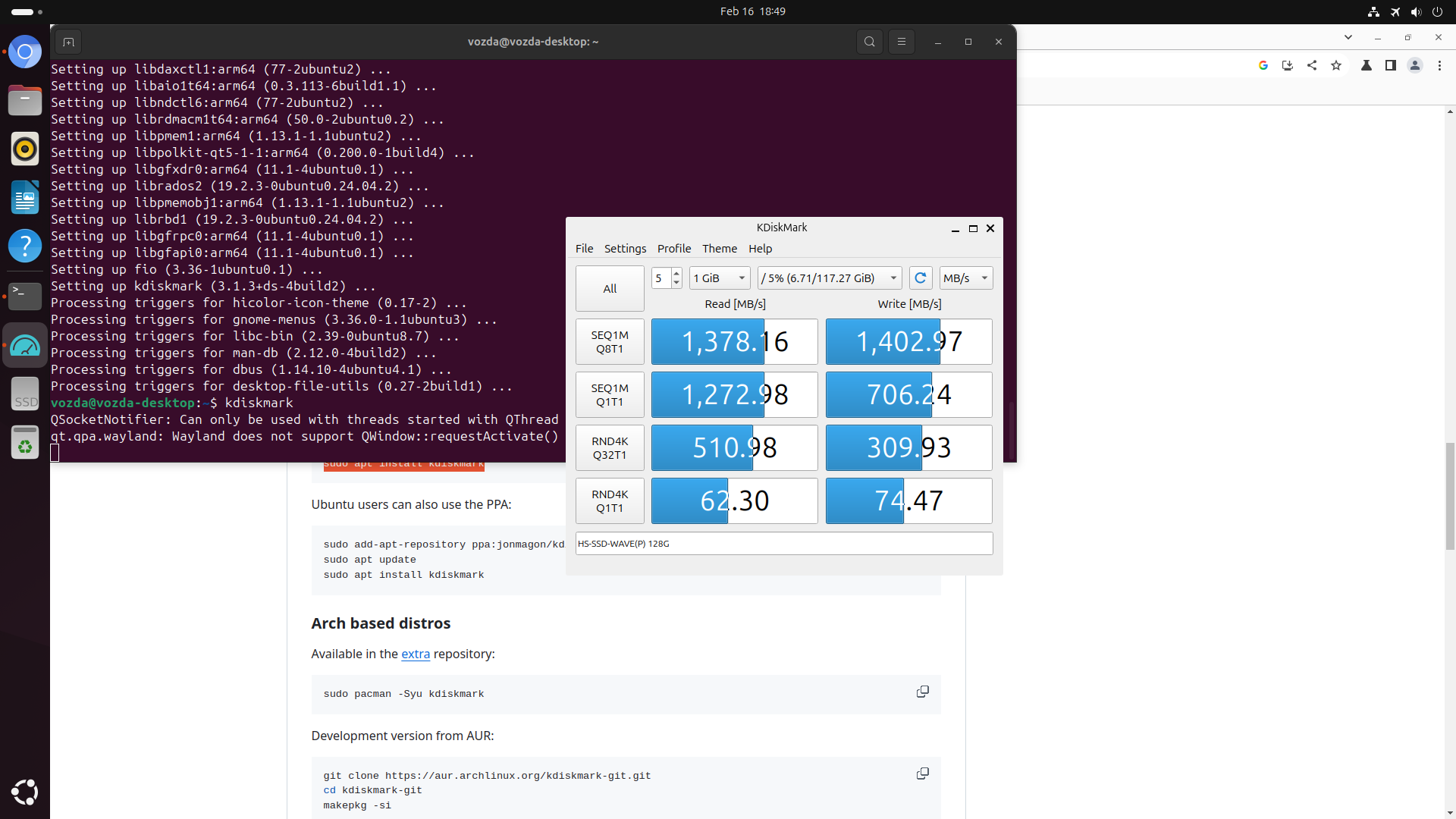Open Rhythmbox from the Ubuntu dock
The width and height of the screenshot is (1456, 819).
(x=25, y=149)
